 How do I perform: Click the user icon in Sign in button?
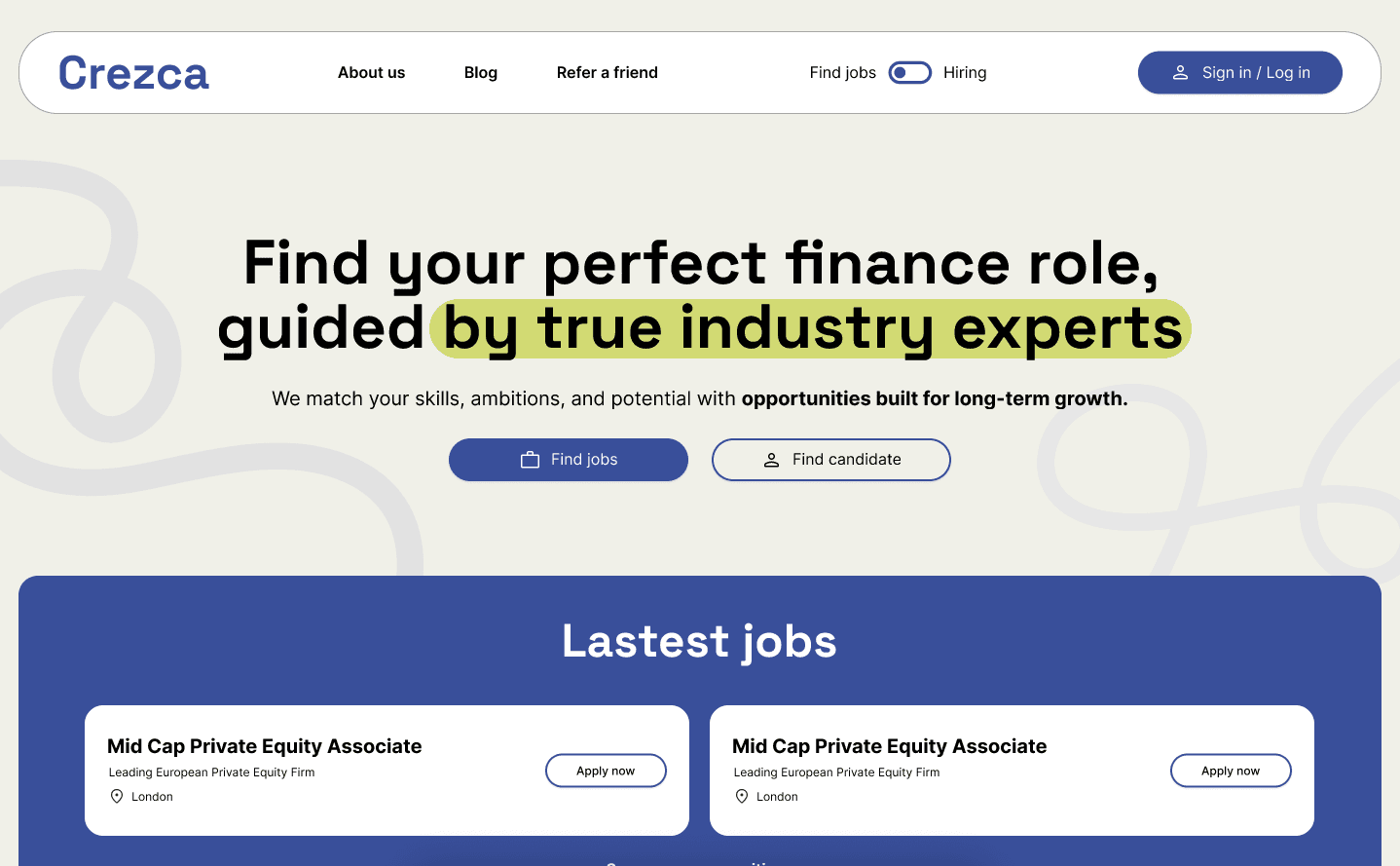(1180, 73)
